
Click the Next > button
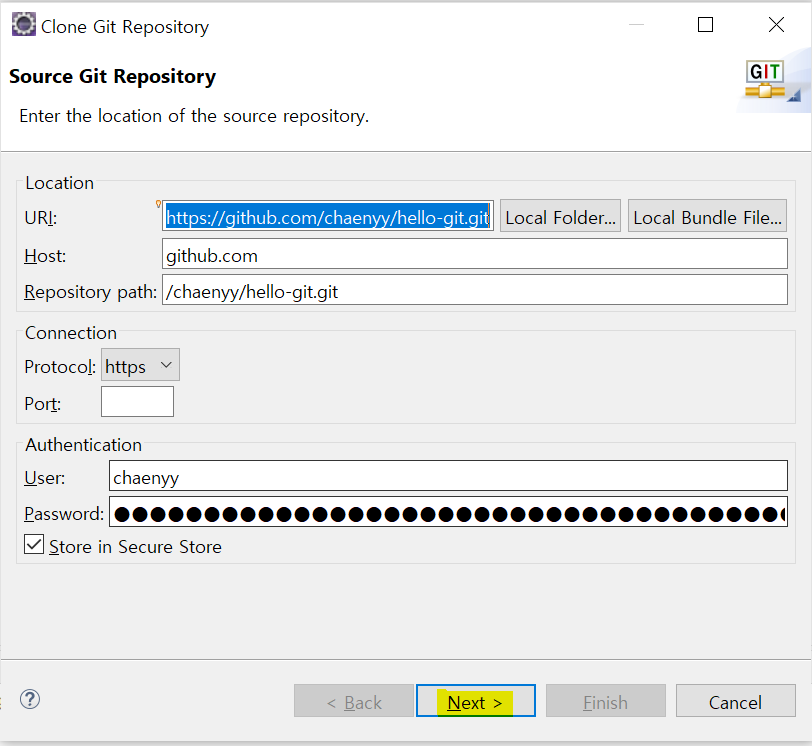click(x=475, y=701)
